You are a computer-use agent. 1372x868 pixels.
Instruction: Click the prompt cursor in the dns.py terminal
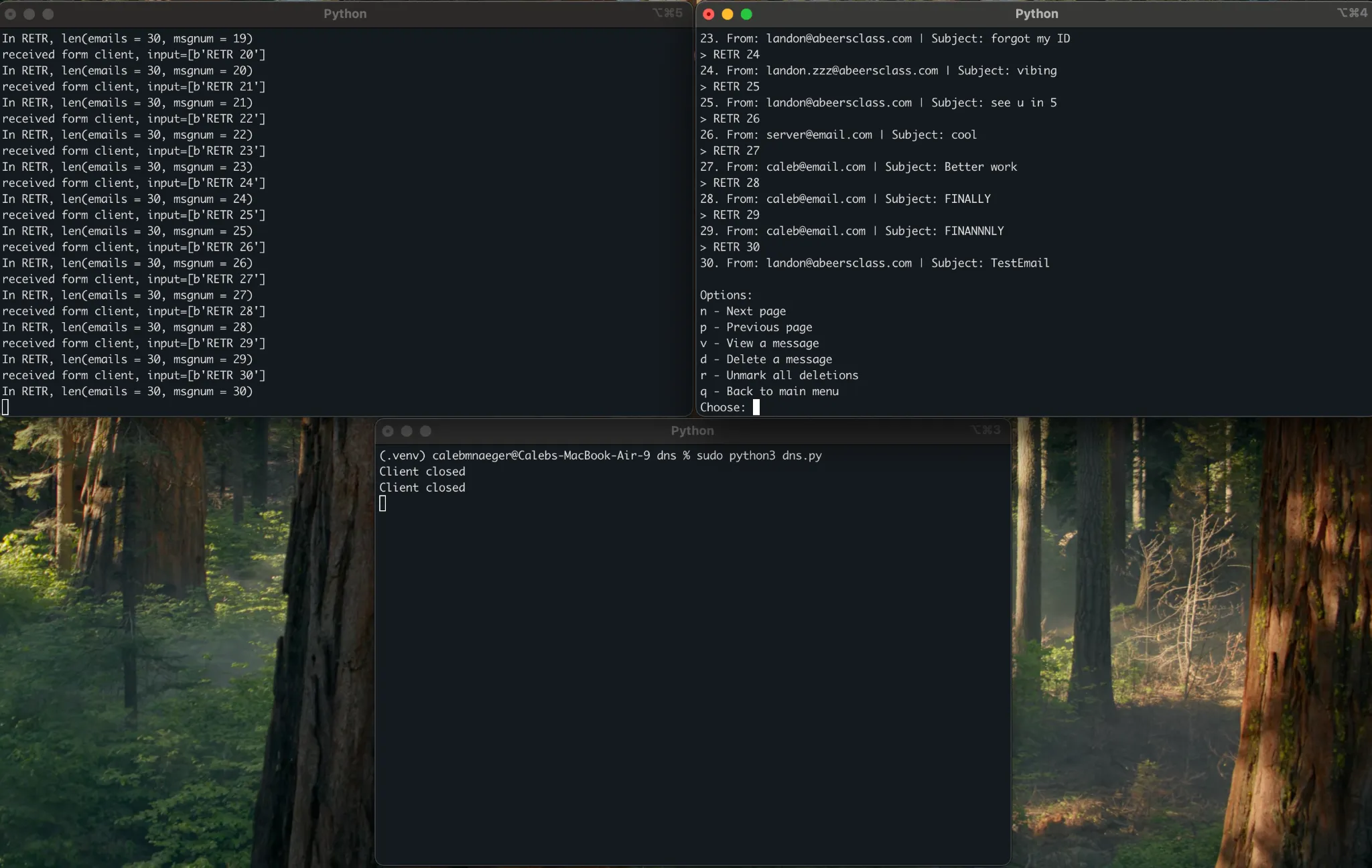point(383,504)
